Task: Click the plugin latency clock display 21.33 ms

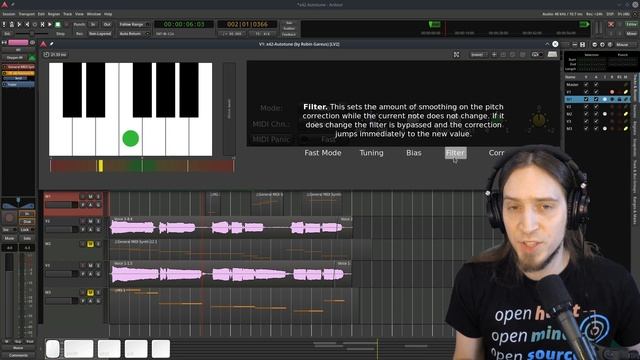Action: (55, 54)
